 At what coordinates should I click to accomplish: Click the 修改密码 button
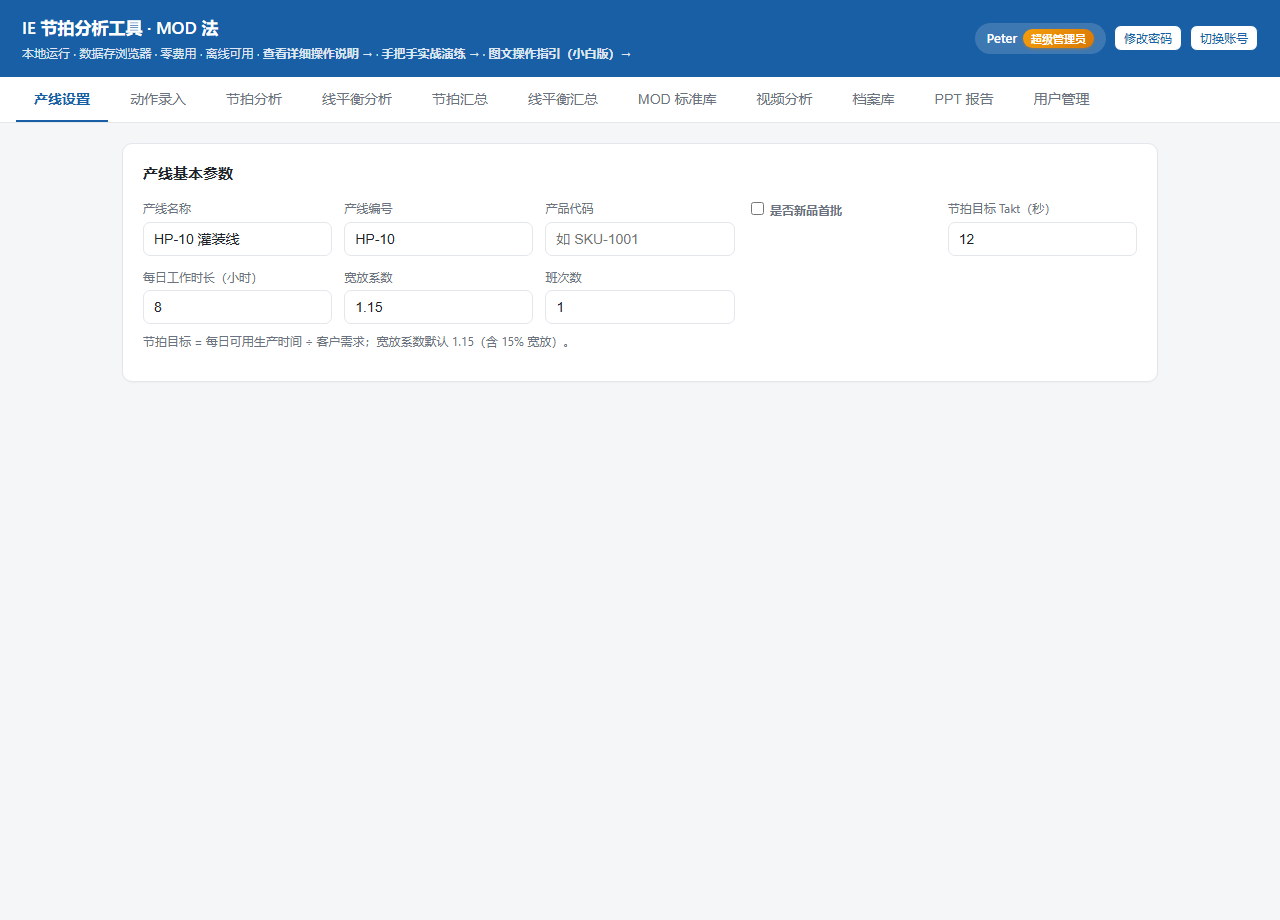click(1148, 38)
